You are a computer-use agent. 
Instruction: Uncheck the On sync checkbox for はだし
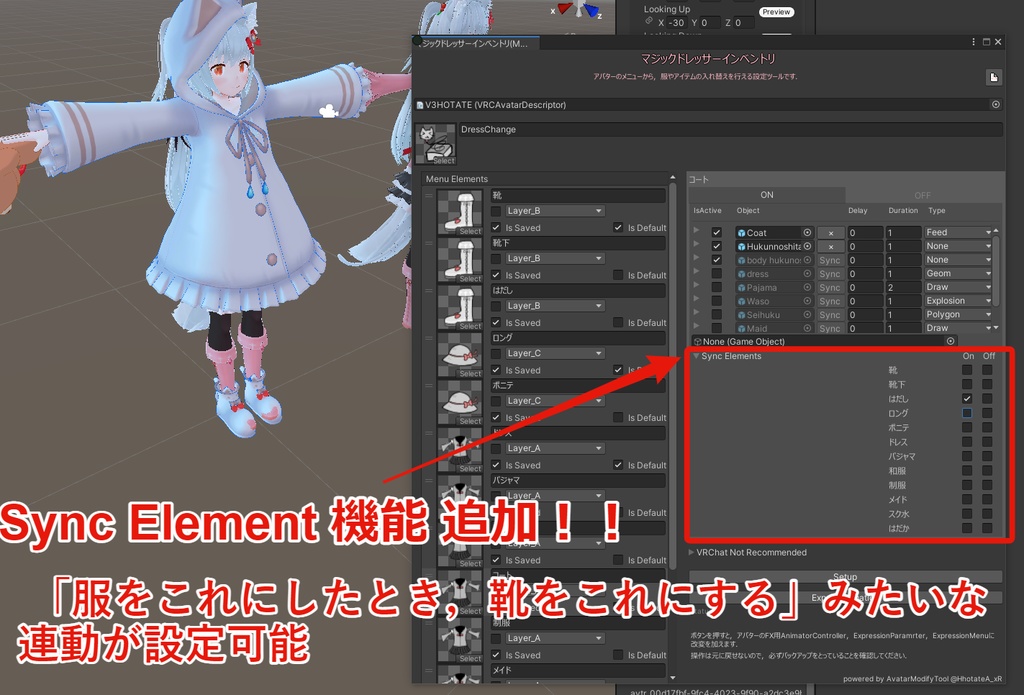[x=967, y=398]
